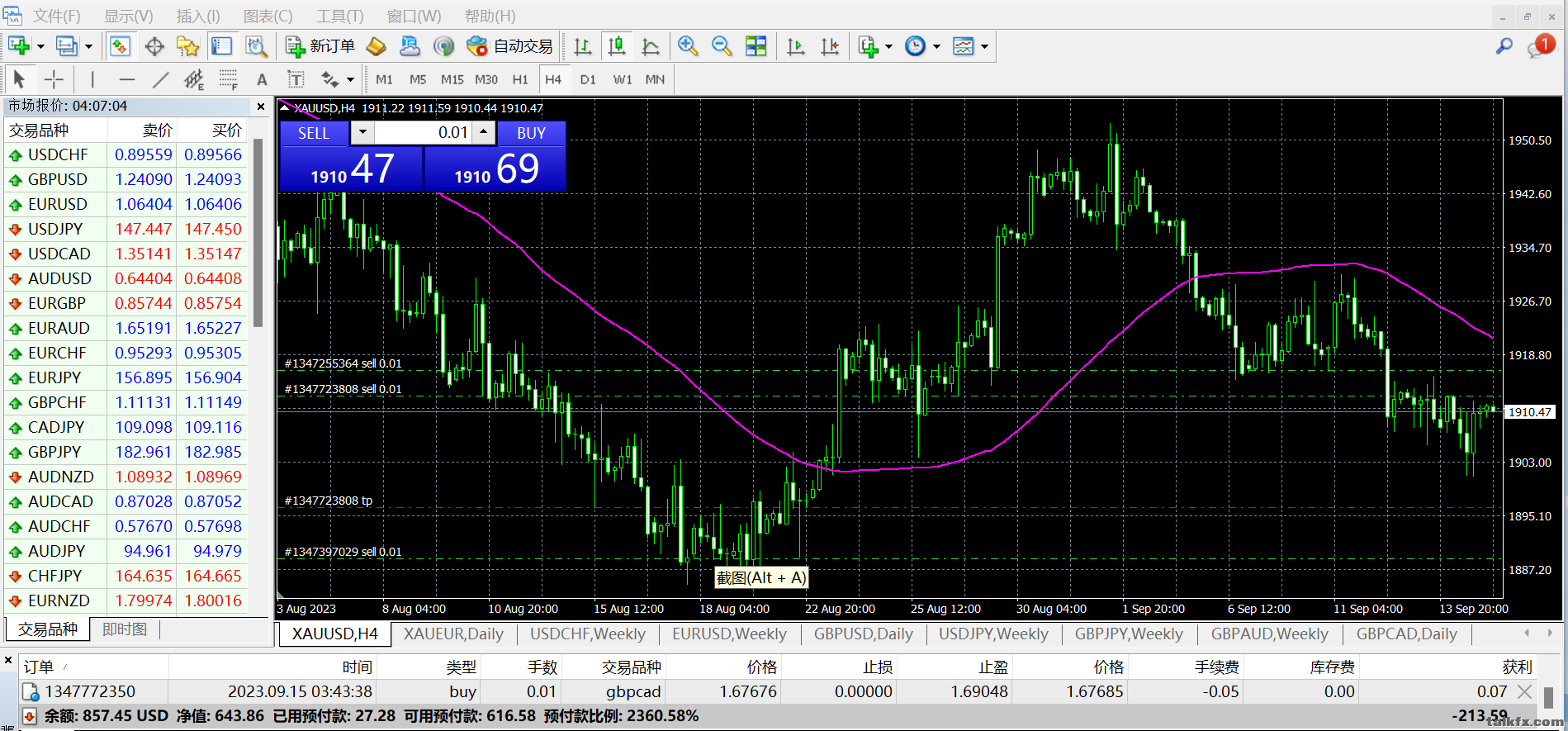Select the trendline tool

point(160,79)
